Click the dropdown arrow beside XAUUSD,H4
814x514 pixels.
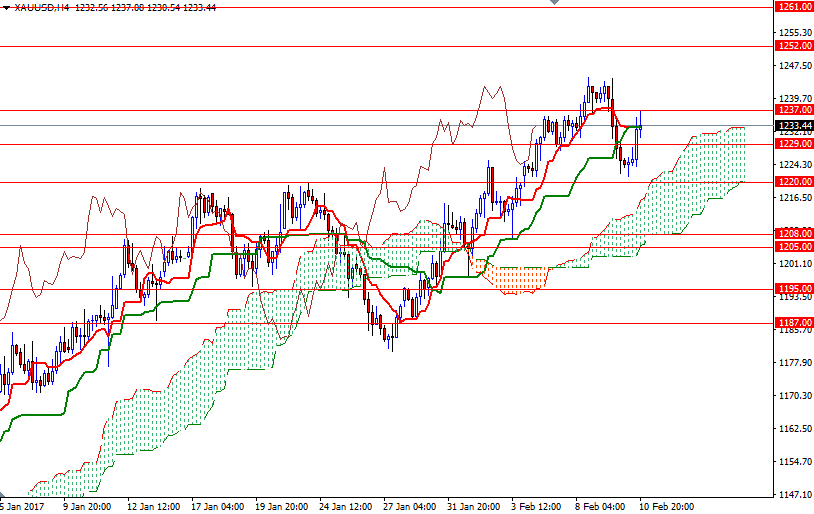[x=6, y=6]
